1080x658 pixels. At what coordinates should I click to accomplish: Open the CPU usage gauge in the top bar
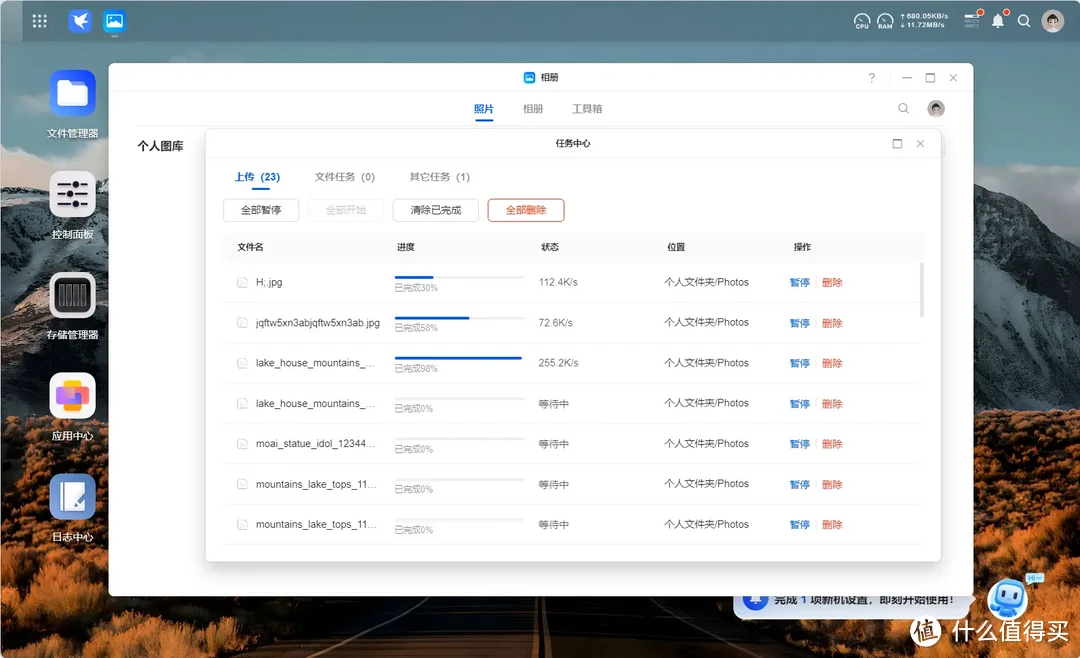pos(861,20)
